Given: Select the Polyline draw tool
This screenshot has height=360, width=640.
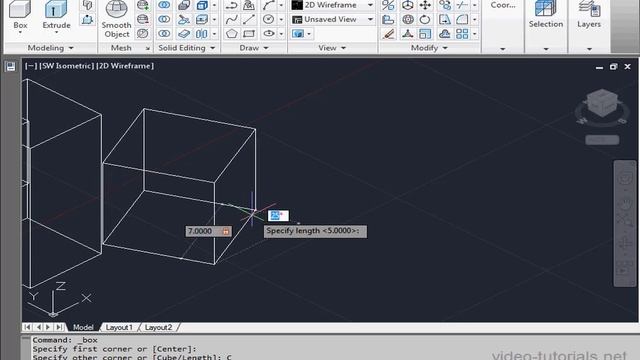Looking at the screenshot, I should [231, 5].
